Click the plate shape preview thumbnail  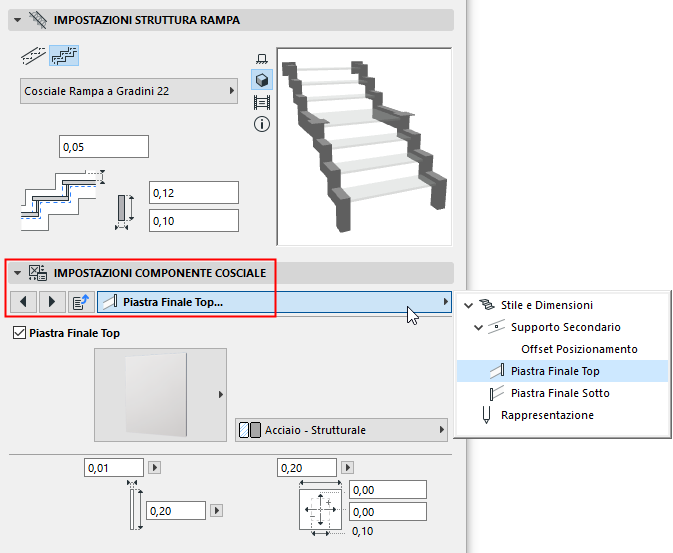point(161,395)
